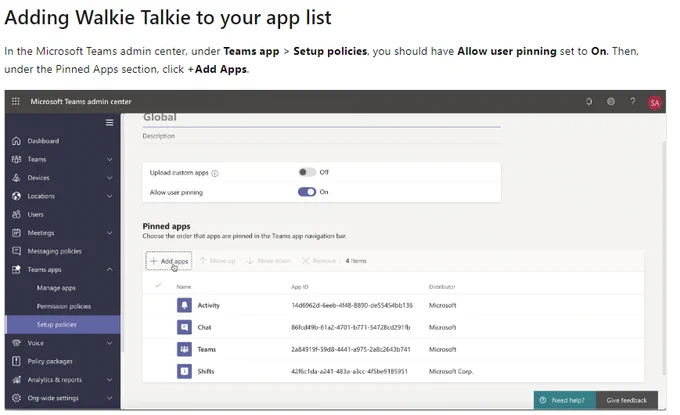Expand the Analytics & reports chevron
Image resolution: width=680 pixels, height=415 pixels.
(110, 379)
